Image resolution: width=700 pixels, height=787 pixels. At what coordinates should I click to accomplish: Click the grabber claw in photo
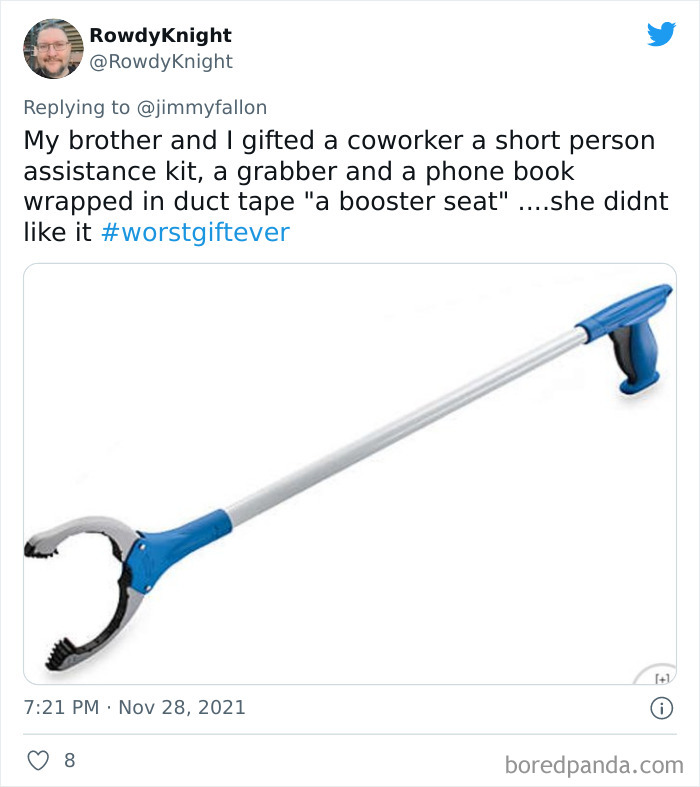pyautogui.click(x=83, y=592)
